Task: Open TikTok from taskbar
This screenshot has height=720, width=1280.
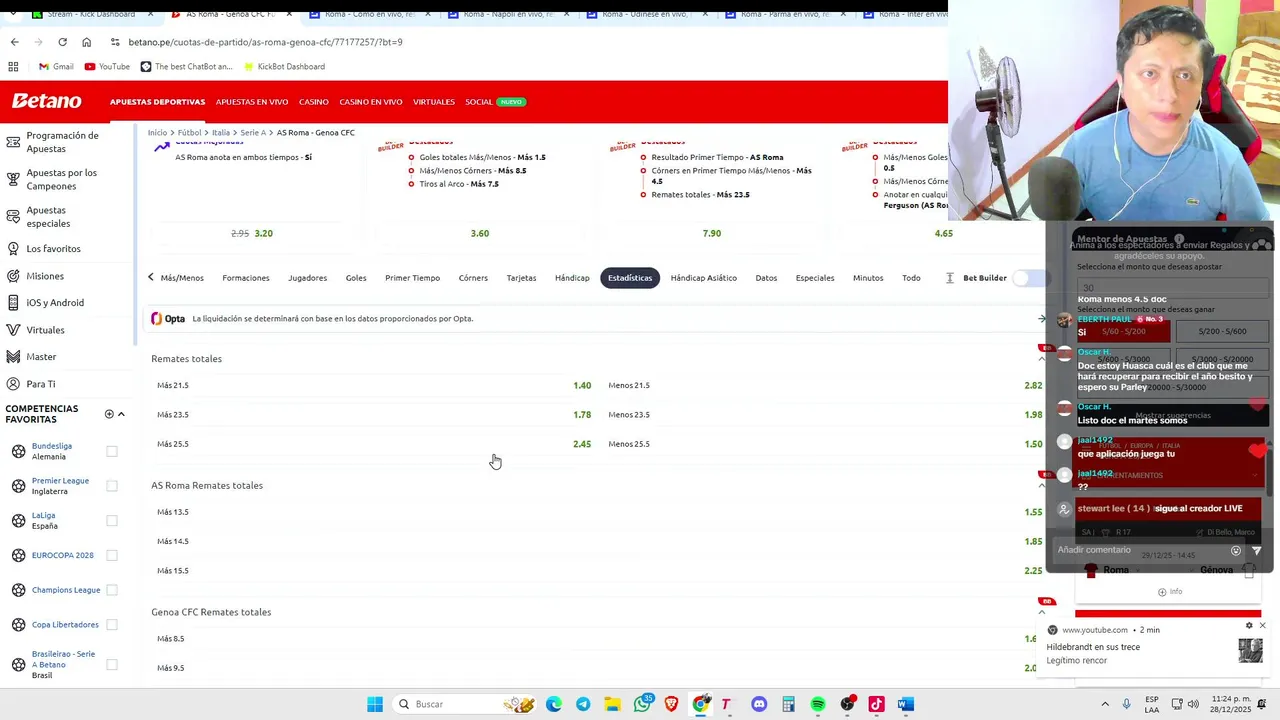Action: point(876,704)
